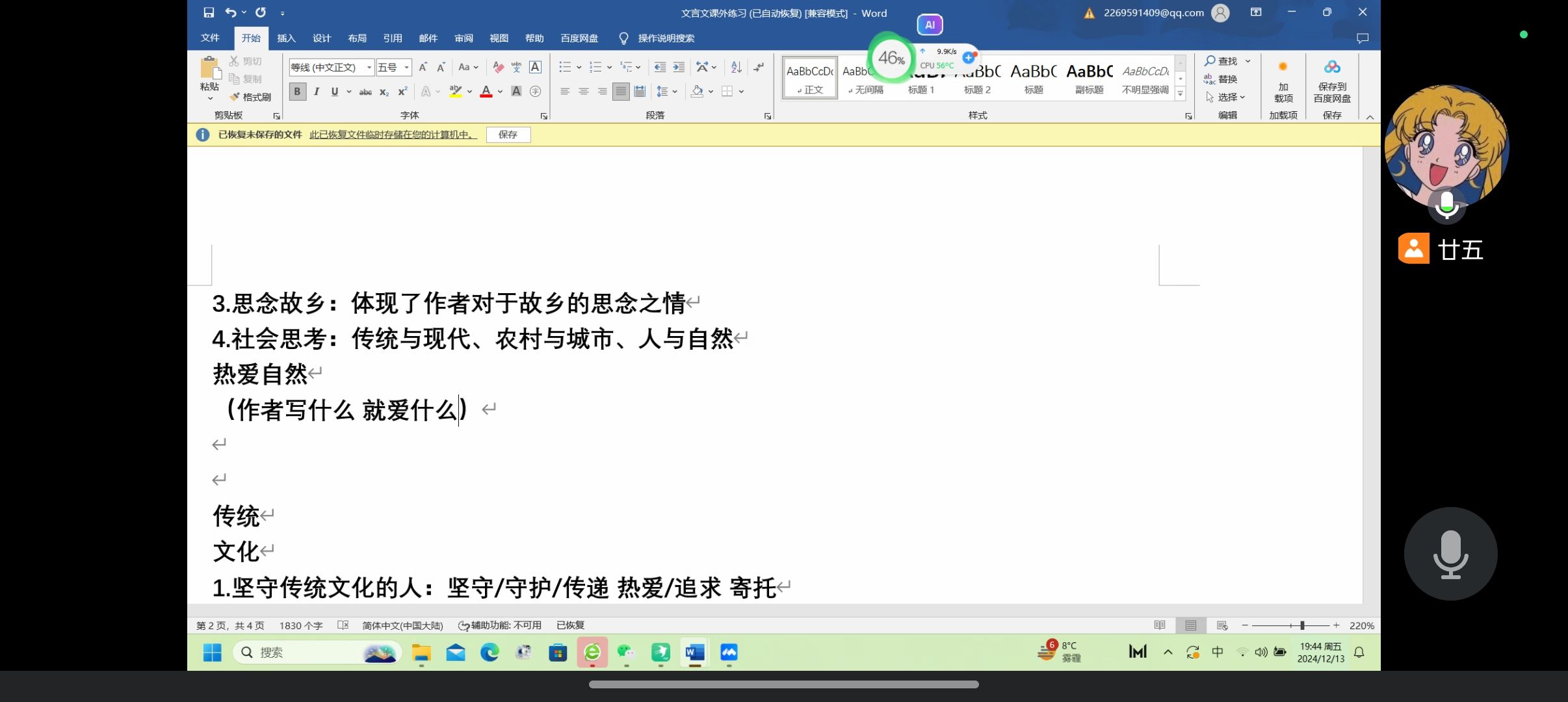1568x702 pixels.
Task: Toggle justify paragraph alignment
Action: (621, 92)
